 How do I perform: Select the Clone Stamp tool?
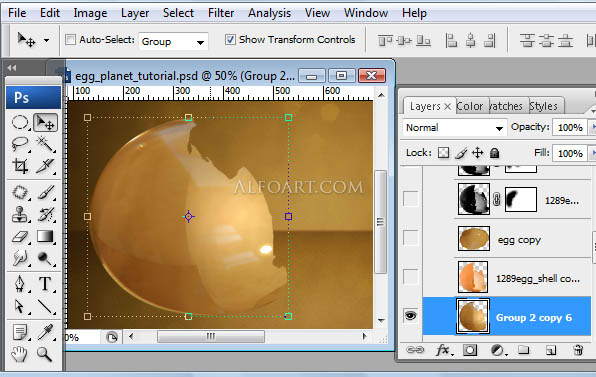(x=20, y=214)
